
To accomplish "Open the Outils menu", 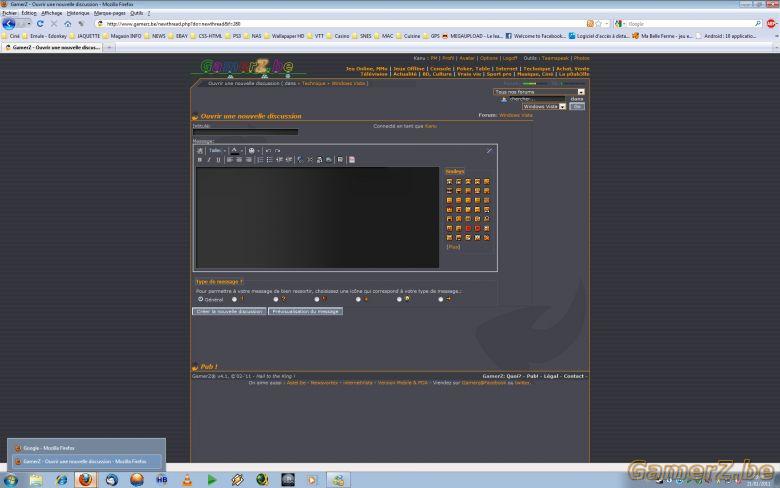I will coord(136,13).
